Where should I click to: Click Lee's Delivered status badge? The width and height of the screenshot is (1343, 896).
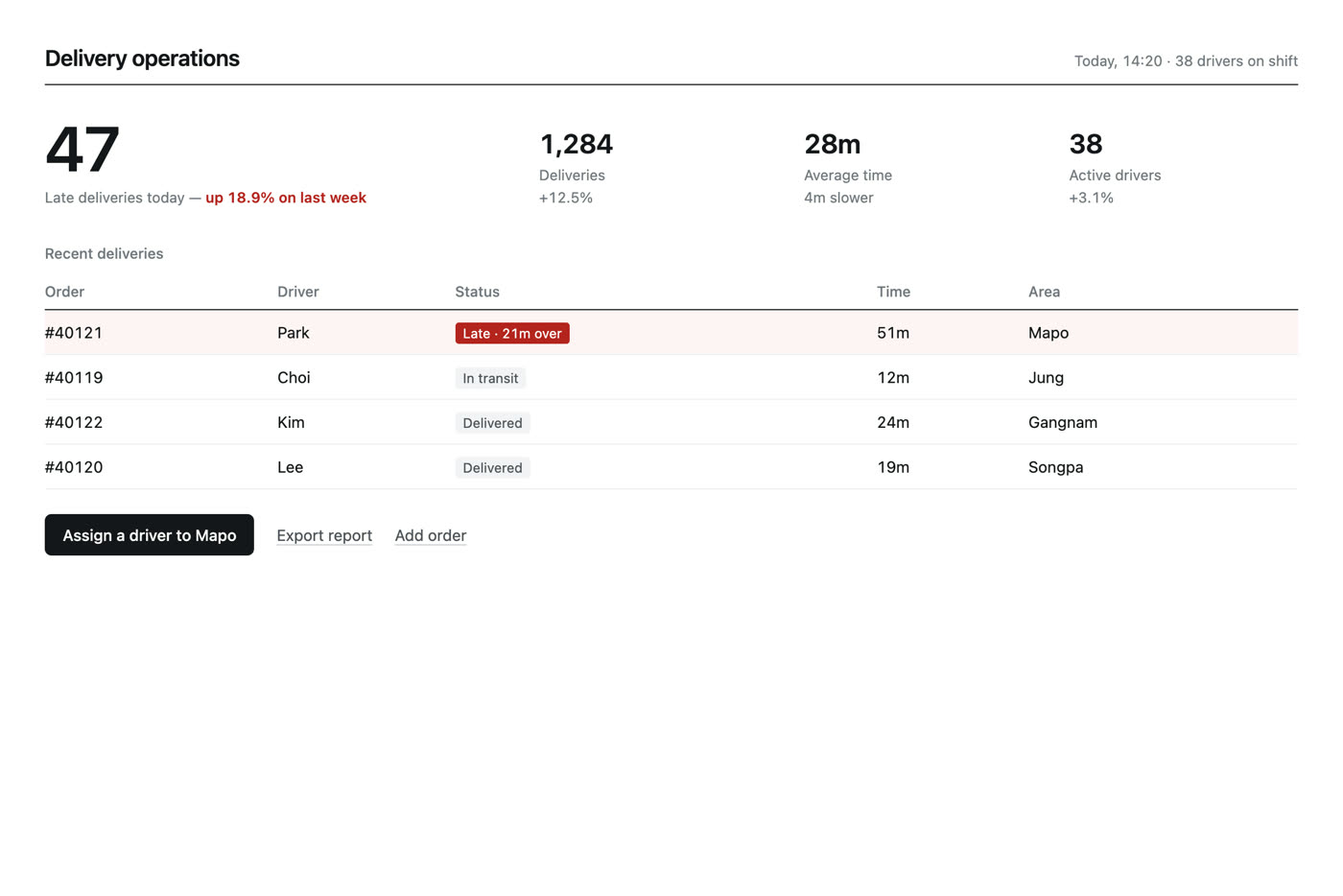tap(492, 468)
